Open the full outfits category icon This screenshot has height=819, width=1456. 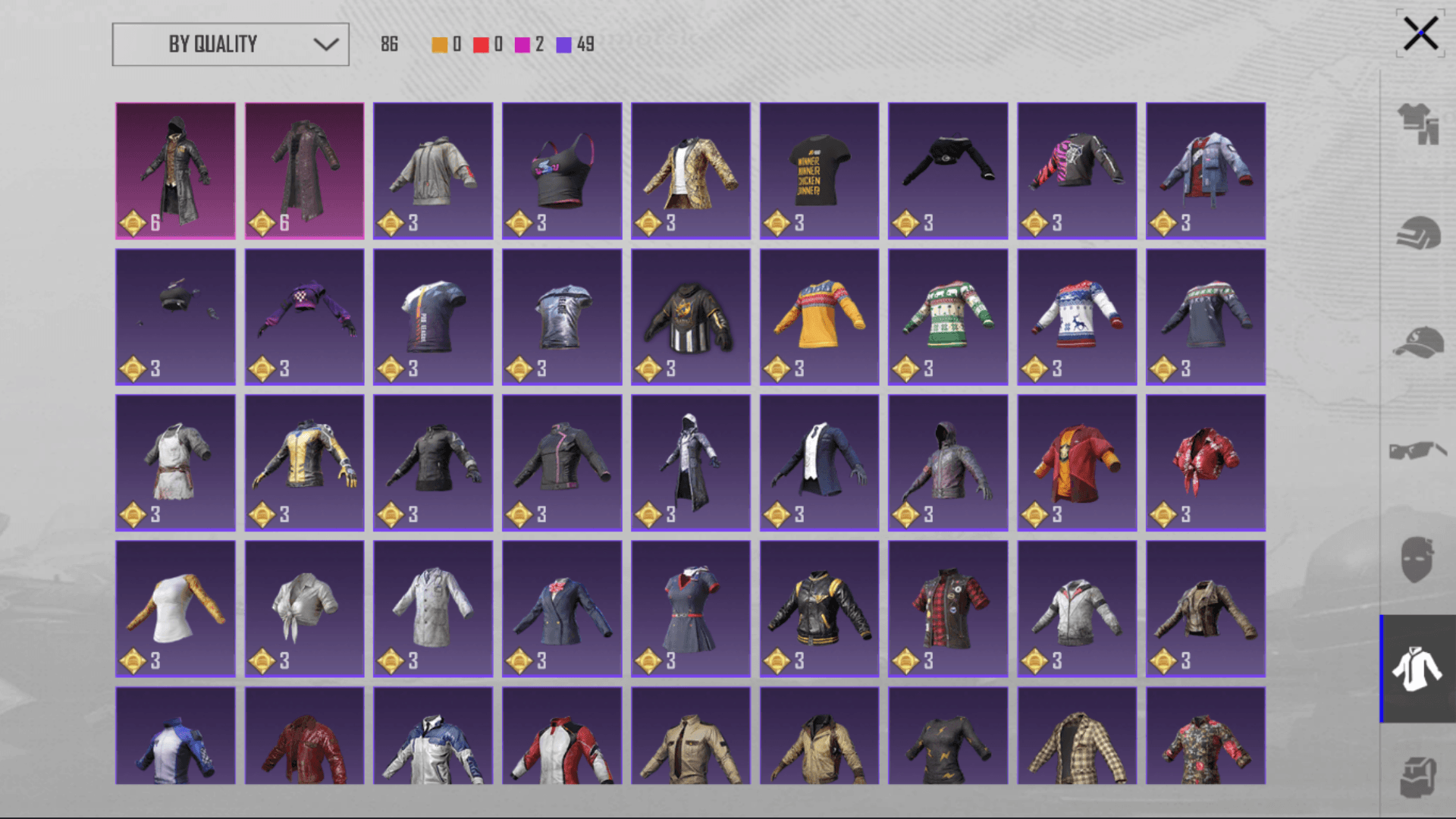click(1418, 124)
